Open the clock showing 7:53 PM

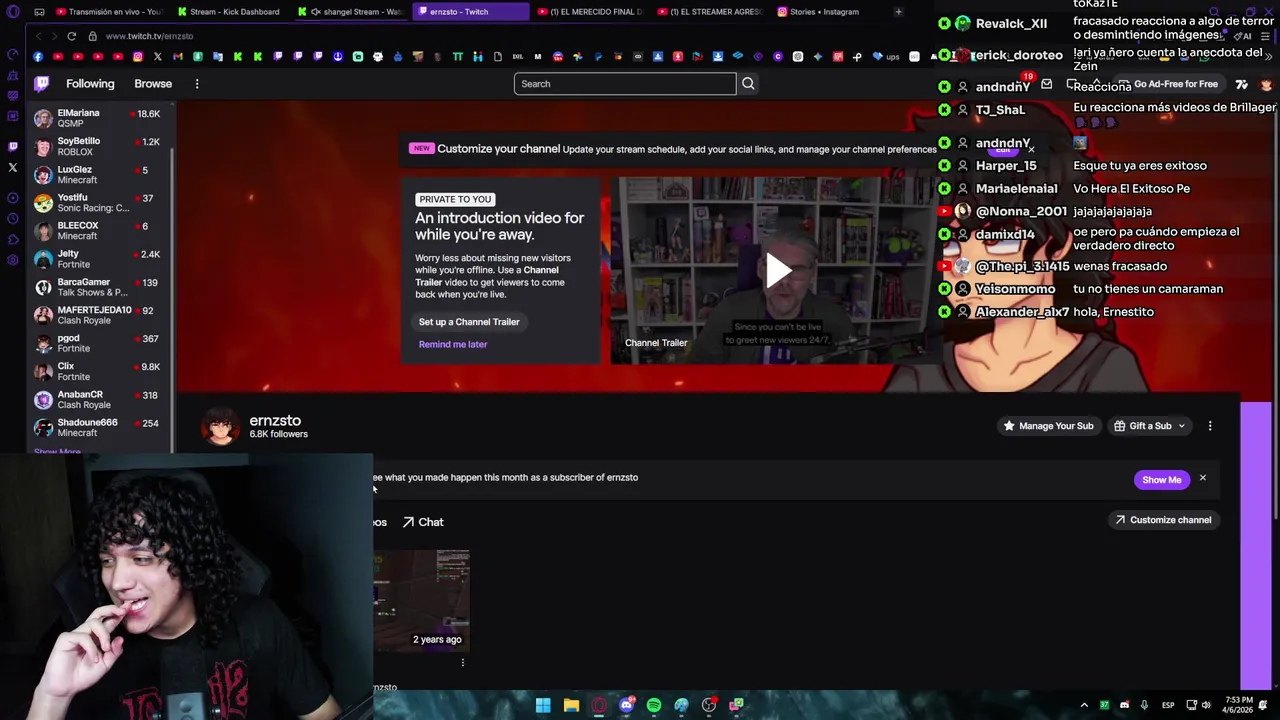click(1238, 705)
